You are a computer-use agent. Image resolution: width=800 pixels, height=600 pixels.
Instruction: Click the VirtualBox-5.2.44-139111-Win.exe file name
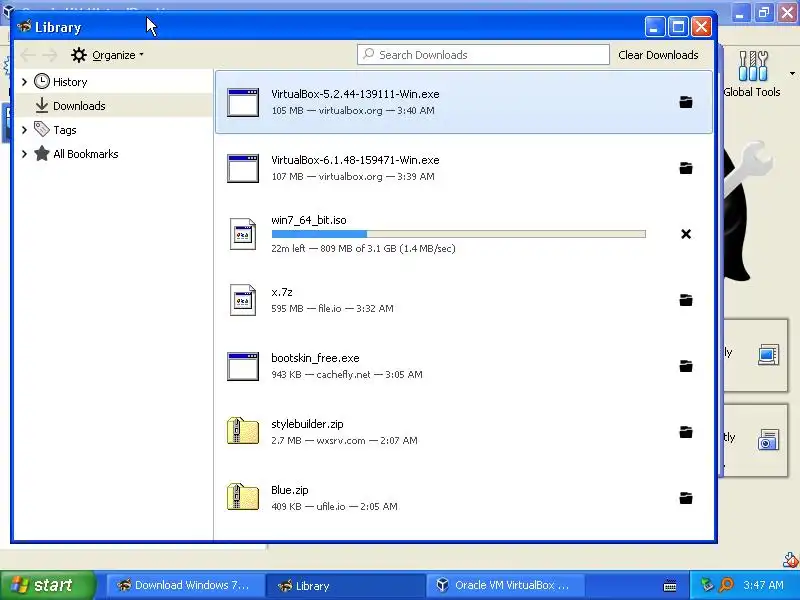(355, 94)
